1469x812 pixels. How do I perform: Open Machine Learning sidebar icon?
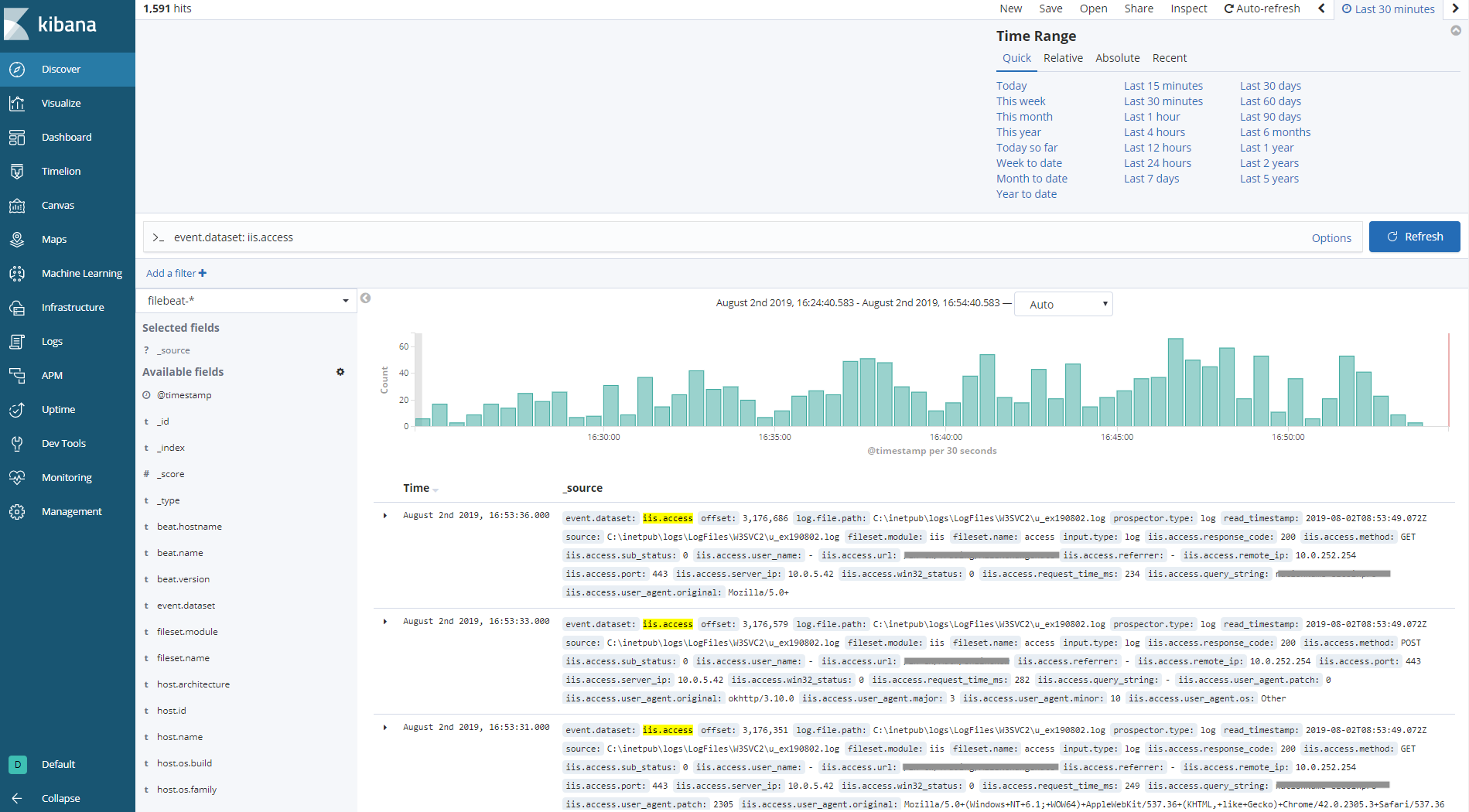click(17, 274)
